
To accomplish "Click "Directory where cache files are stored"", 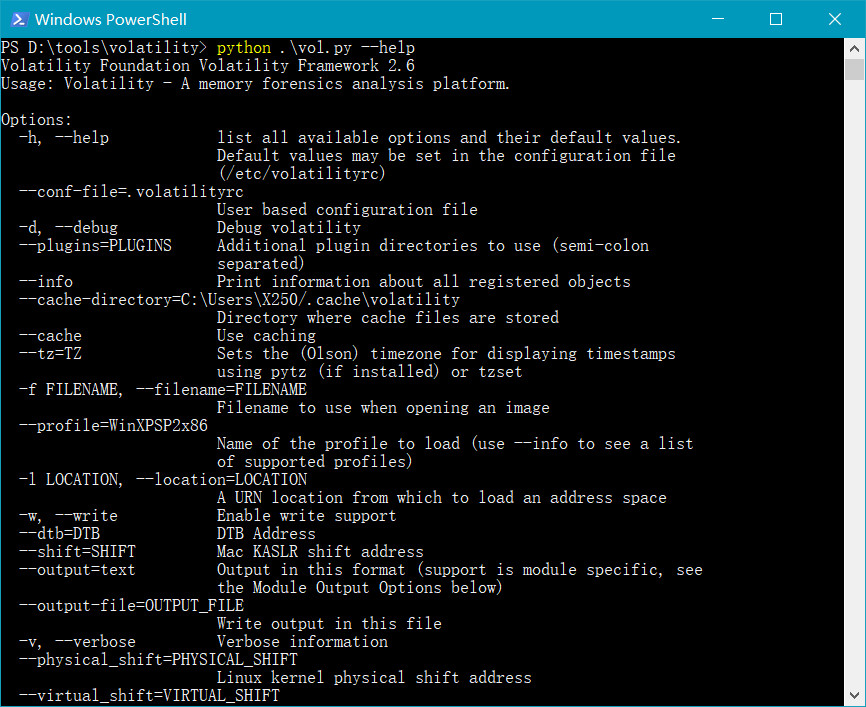I will coord(388,318).
